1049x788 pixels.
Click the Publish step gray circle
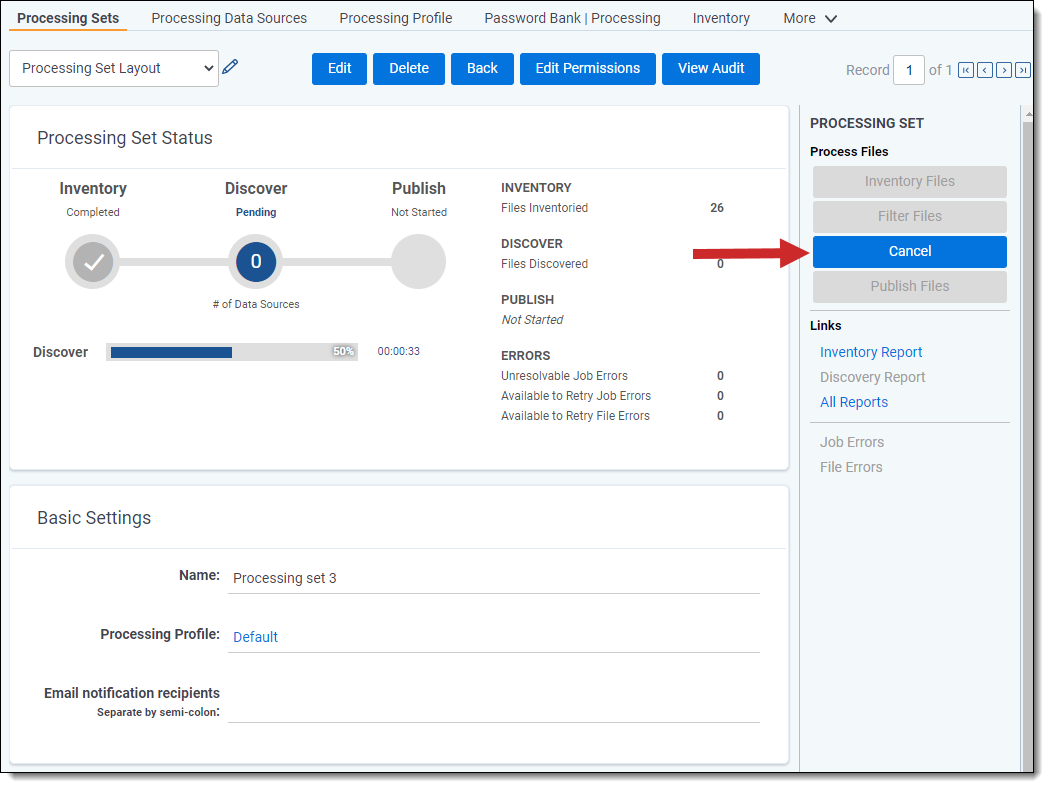click(x=418, y=262)
